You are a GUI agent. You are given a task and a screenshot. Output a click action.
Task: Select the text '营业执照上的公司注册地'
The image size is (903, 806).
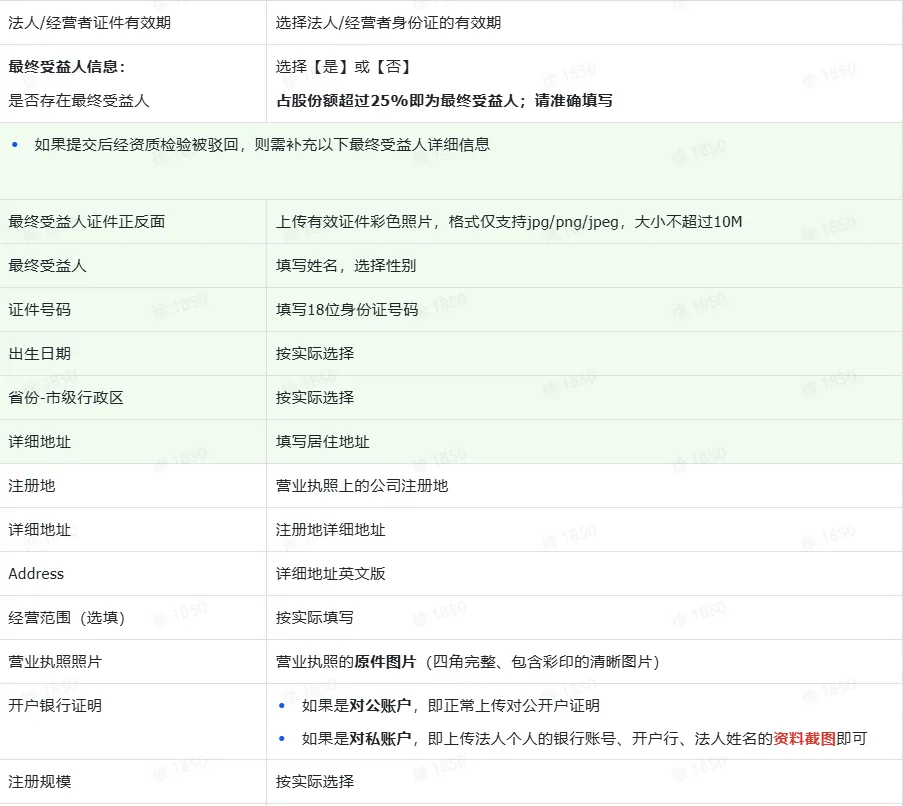click(362, 485)
